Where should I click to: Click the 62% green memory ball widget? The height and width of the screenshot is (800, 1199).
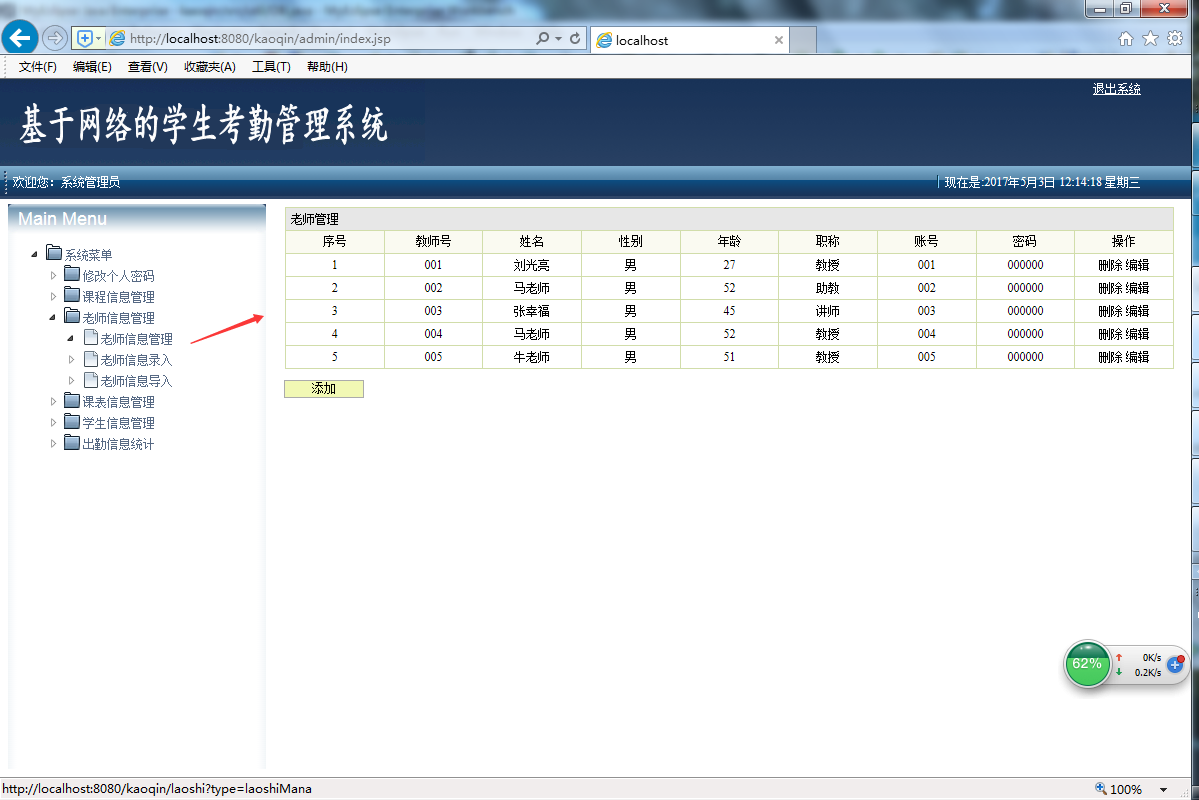click(x=1087, y=664)
